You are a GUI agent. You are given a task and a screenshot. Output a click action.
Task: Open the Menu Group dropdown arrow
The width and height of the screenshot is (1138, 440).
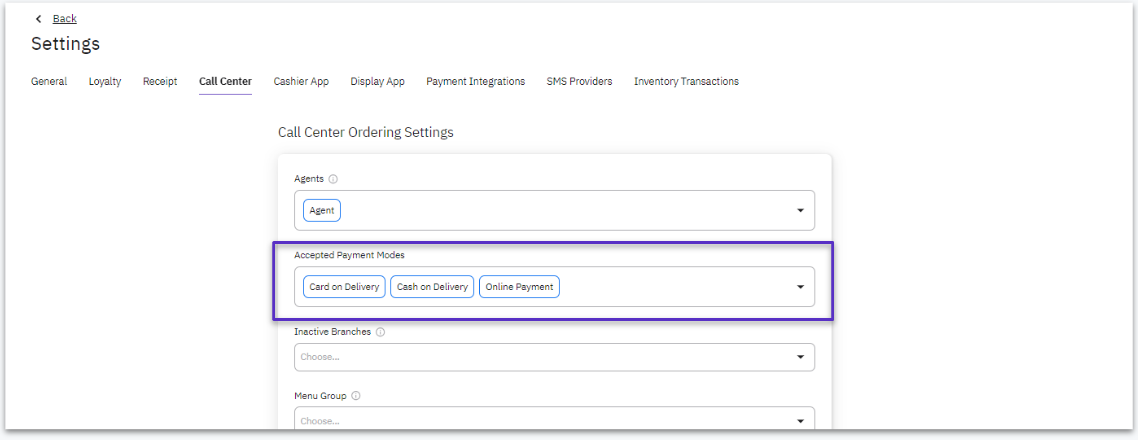tap(801, 421)
